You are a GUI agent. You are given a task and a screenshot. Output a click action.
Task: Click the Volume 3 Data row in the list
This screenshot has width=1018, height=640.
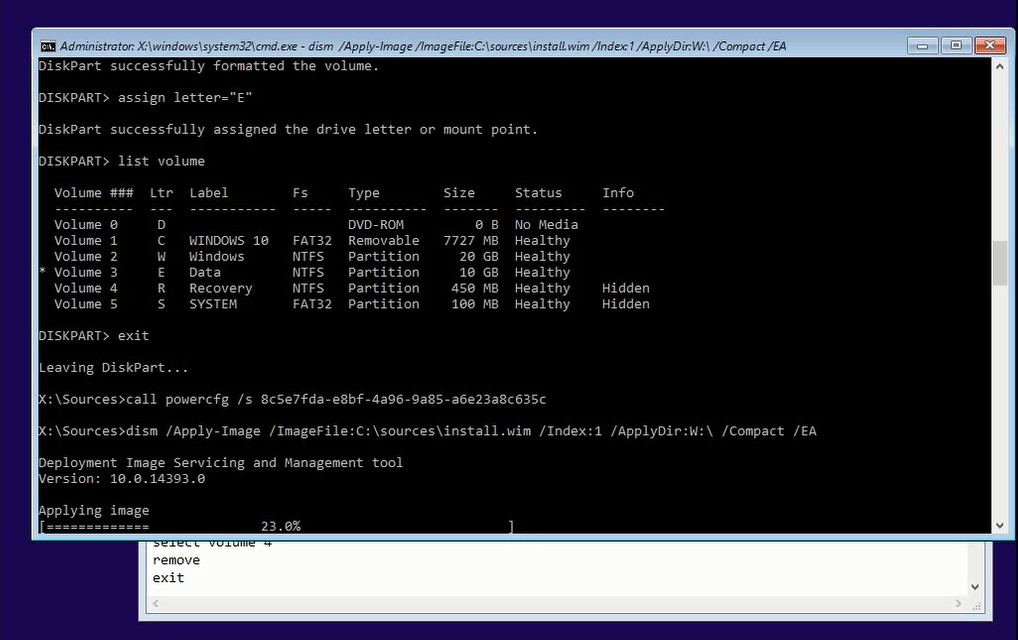pos(300,272)
